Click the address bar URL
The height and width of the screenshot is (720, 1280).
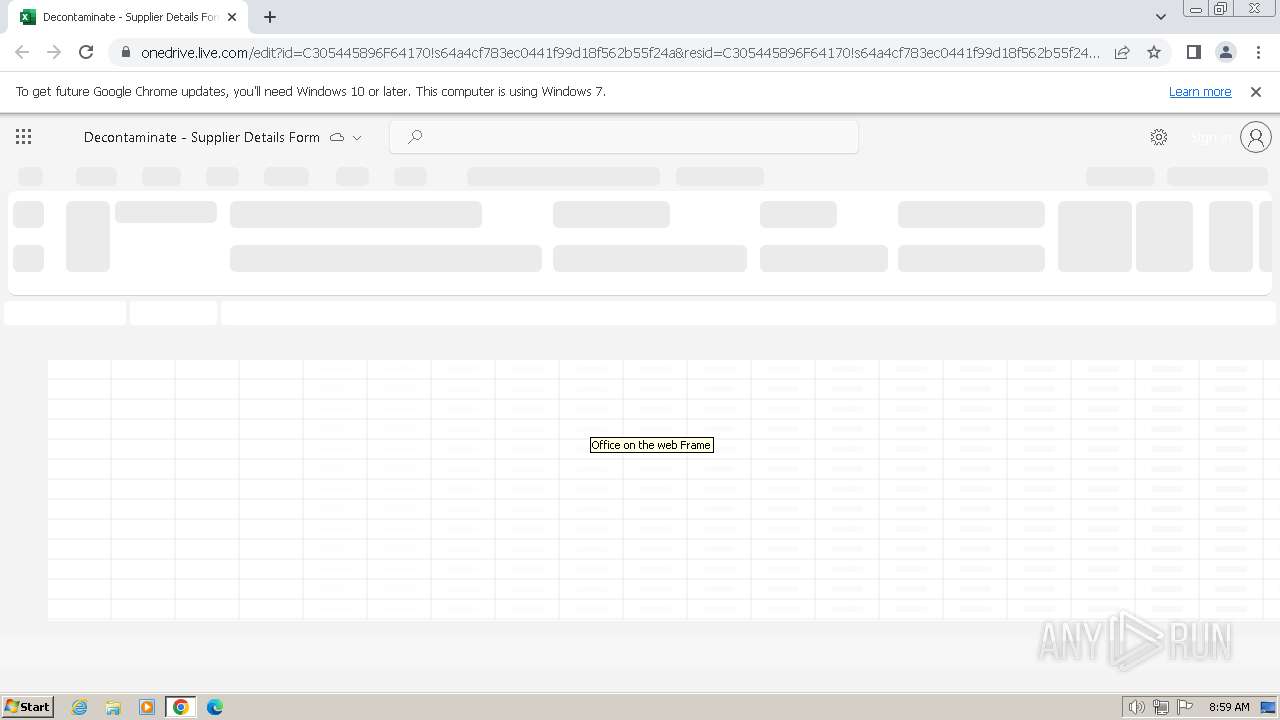click(x=620, y=52)
